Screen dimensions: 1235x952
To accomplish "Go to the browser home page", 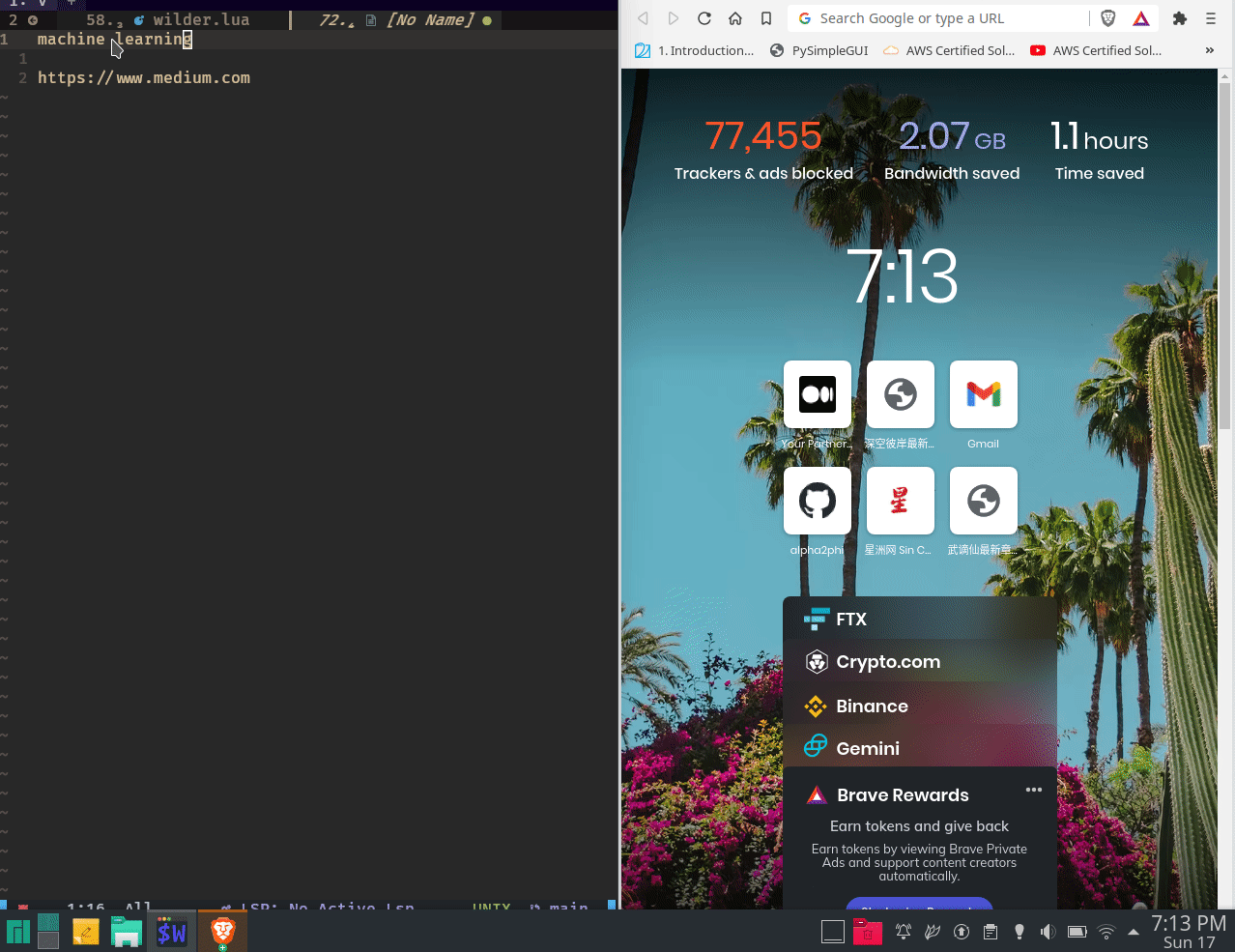I will click(735, 18).
